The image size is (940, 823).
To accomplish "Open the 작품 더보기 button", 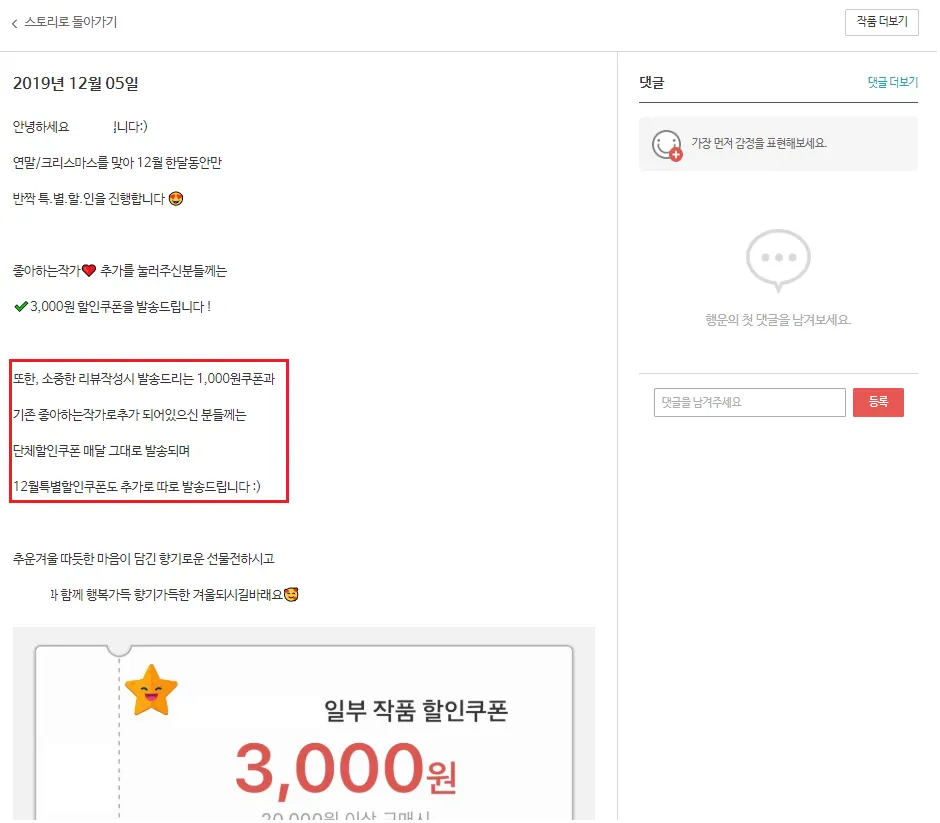I will click(884, 22).
